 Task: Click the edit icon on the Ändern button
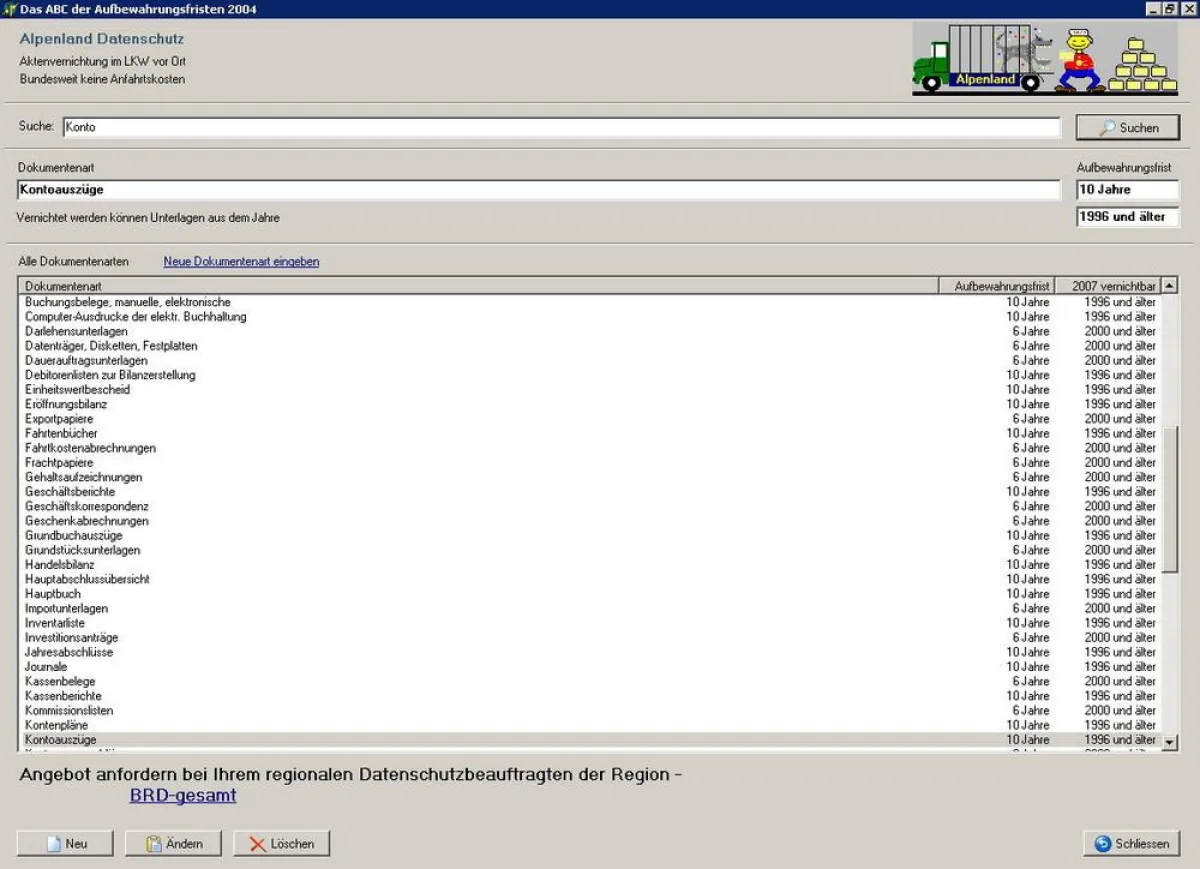point(155,843)
